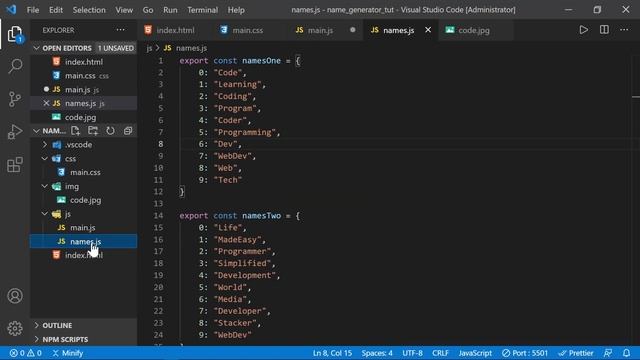
Task: Collapse the Open Editors section
Action: point(83,48)
